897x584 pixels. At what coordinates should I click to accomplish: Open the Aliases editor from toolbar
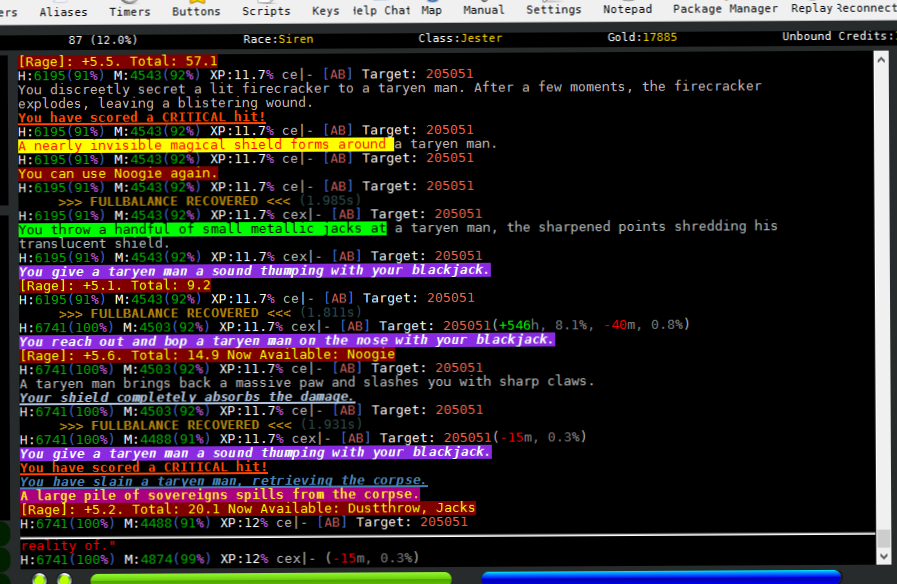(x=63, y=11)
